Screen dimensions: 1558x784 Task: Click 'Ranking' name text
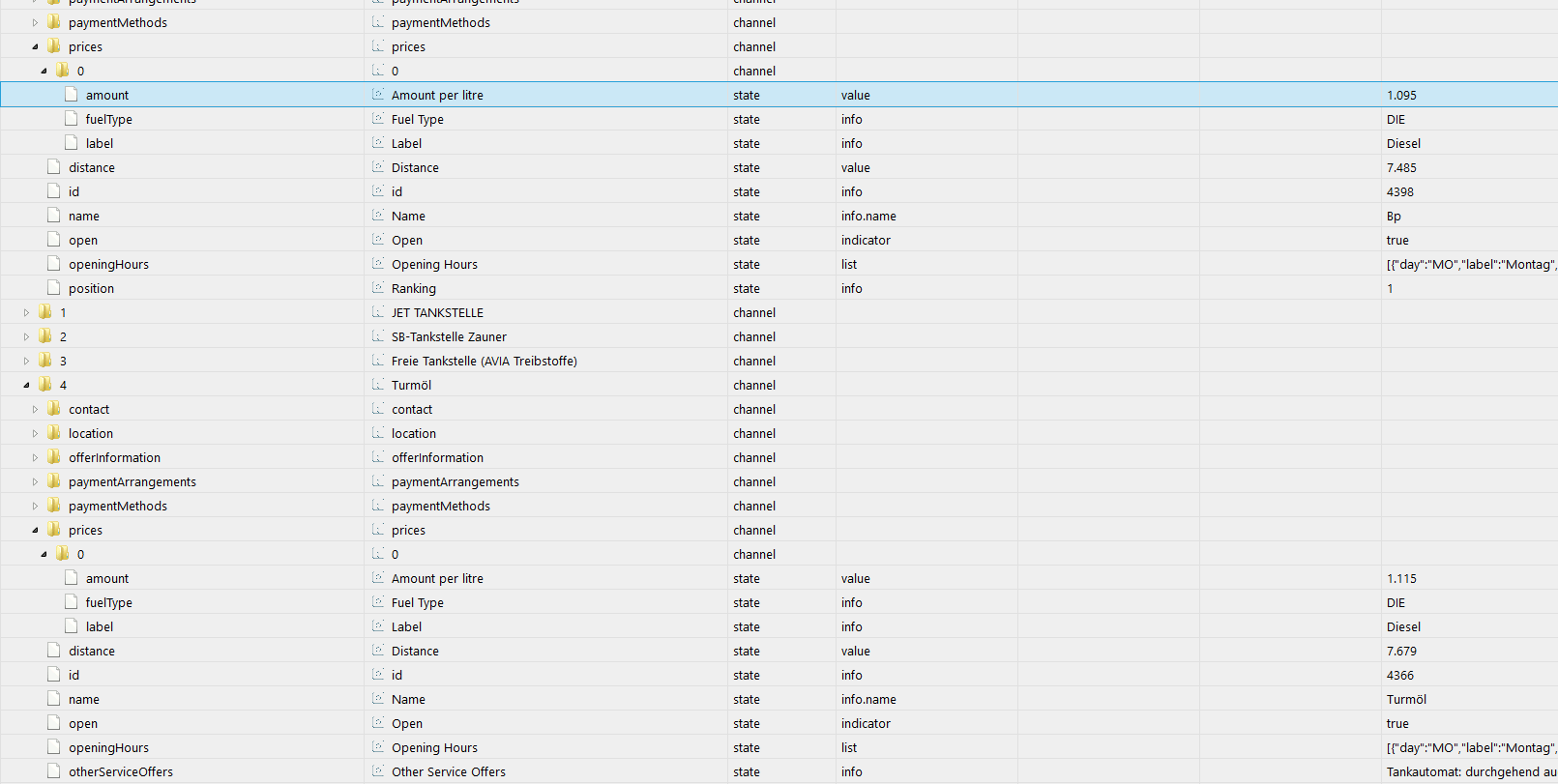tap(413, 288)
